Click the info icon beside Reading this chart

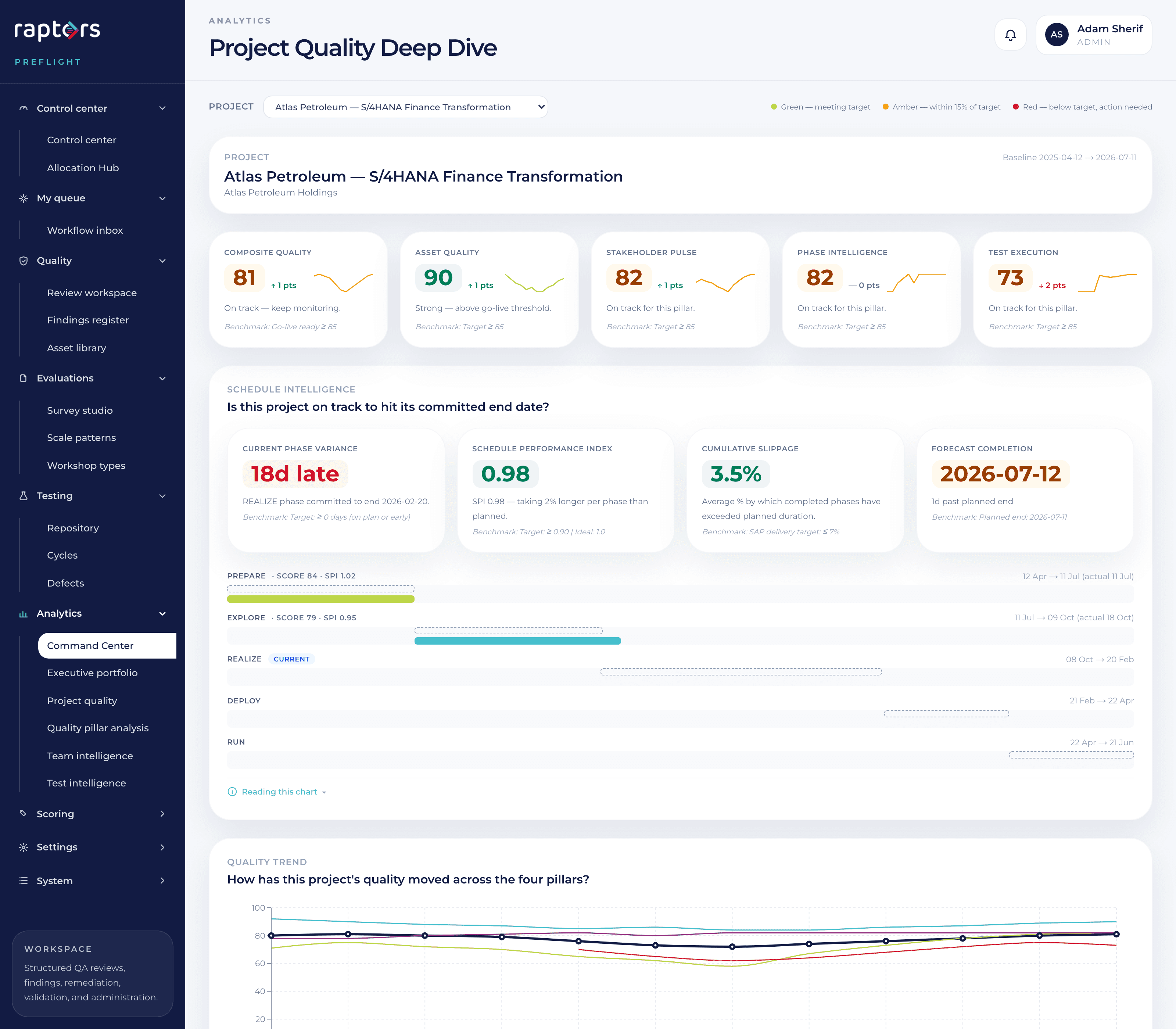[232, 792]
